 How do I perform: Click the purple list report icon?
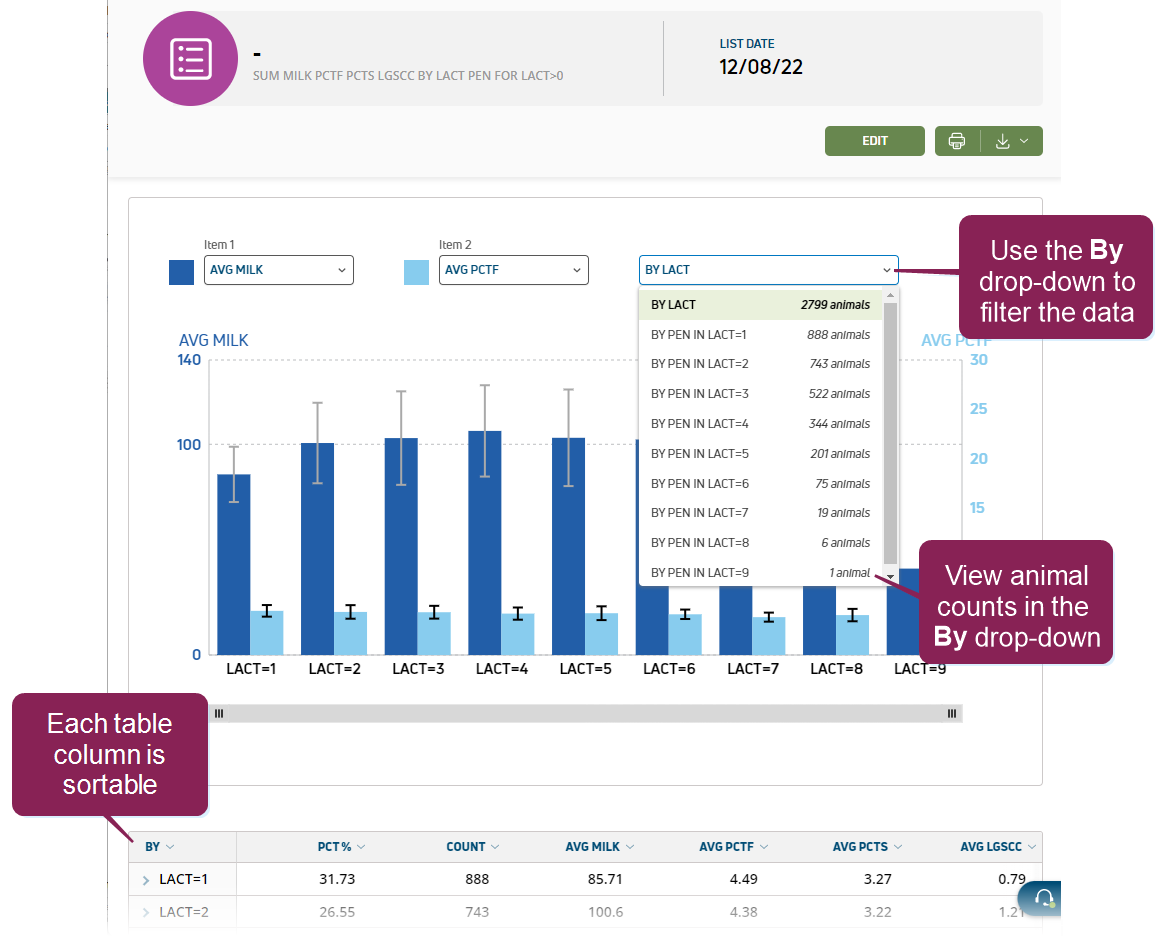tap(190, 59)
